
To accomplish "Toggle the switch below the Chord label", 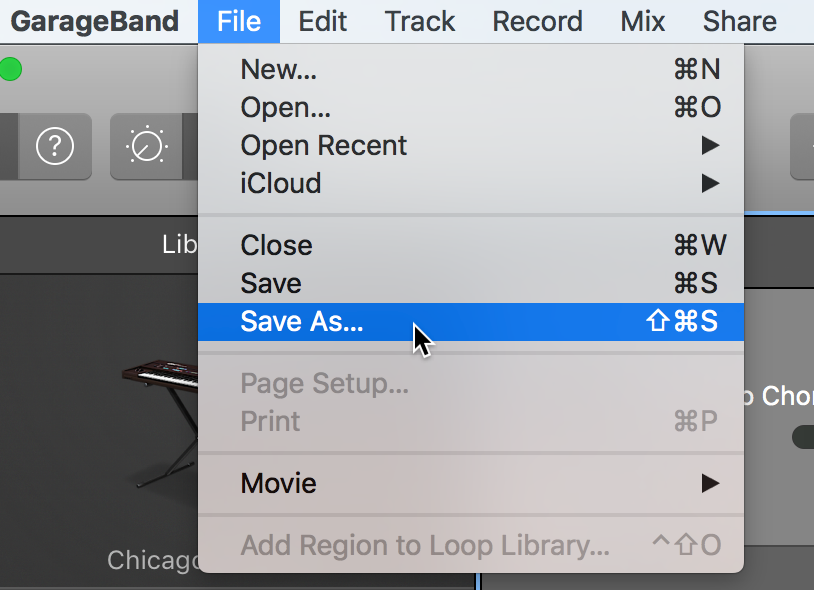I will pos(803,436).
